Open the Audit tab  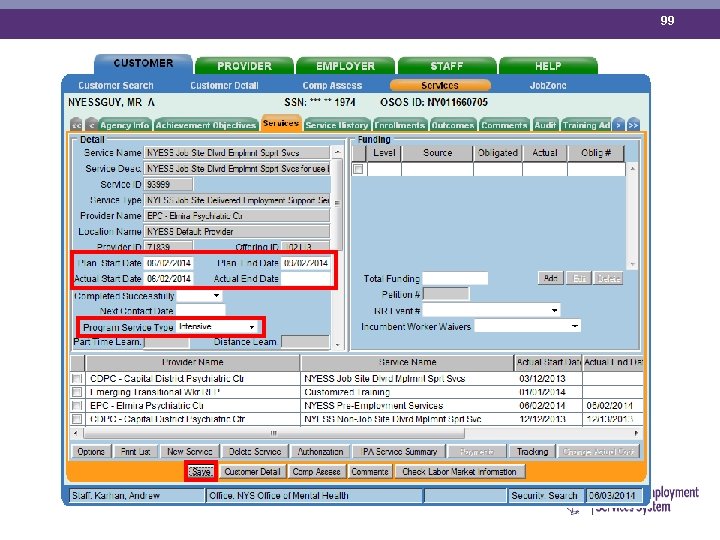(546, 125)
